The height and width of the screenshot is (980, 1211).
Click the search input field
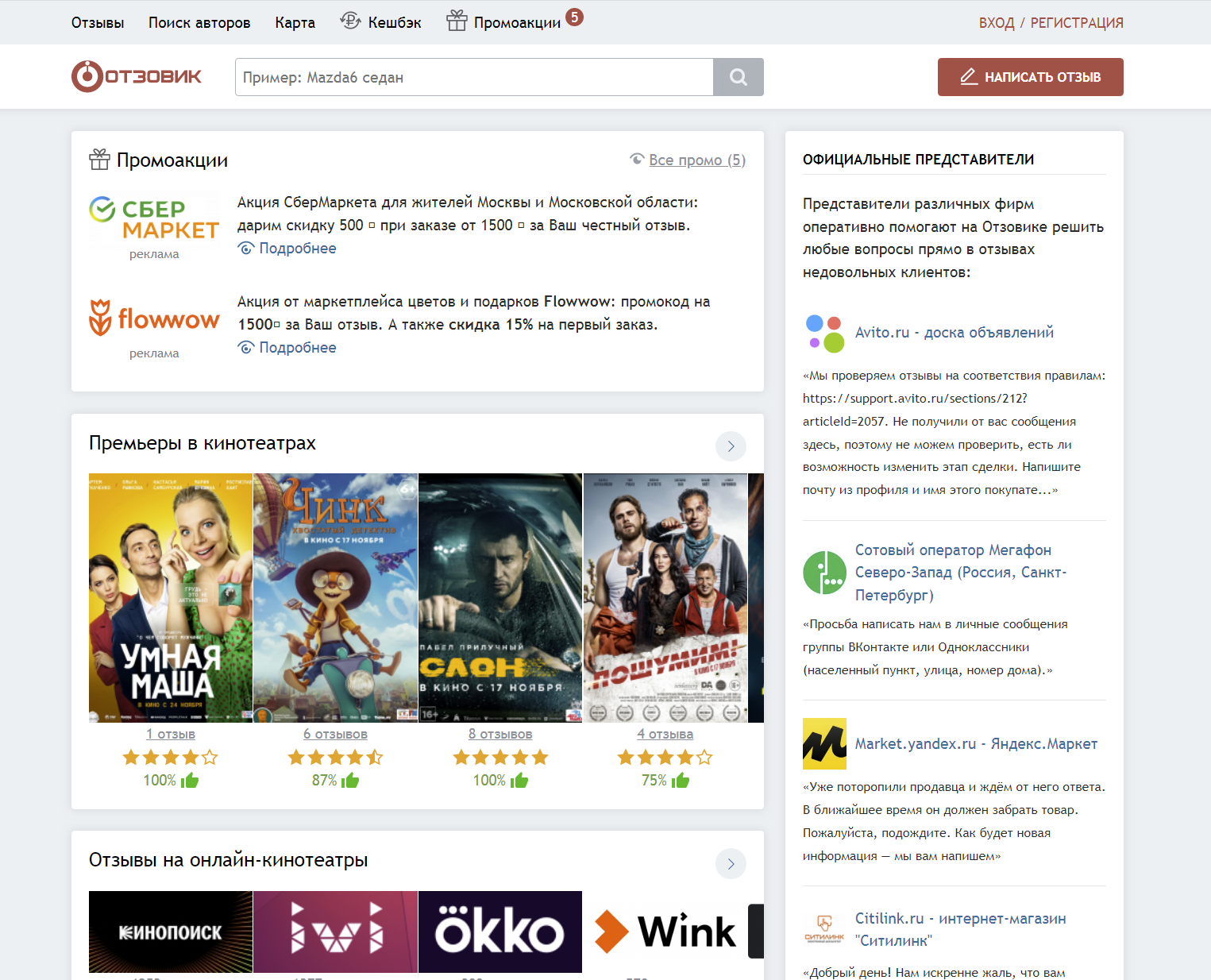pyautogui.click(x=474, y=77)
